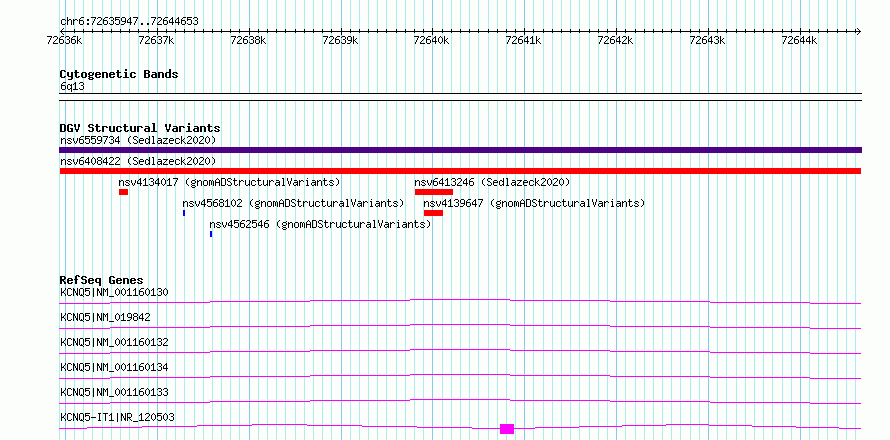Click the 72644k ruler tick label
This screenshot has width=890, height=440.
click(799, 41)
